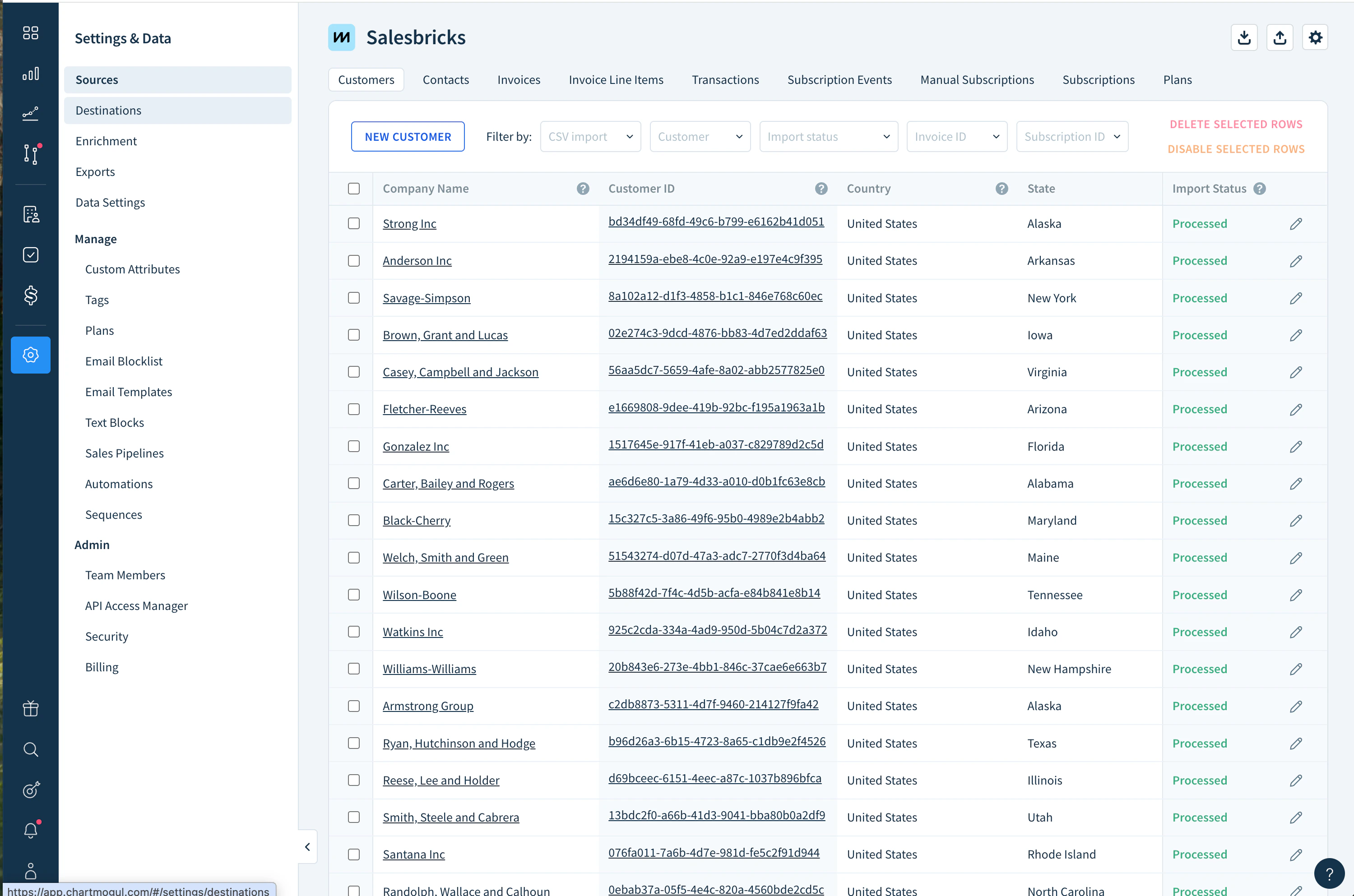Open the notifications bell icon
Image resolution: width=1354 pixels, height=896 pixels.
point(31,830)
